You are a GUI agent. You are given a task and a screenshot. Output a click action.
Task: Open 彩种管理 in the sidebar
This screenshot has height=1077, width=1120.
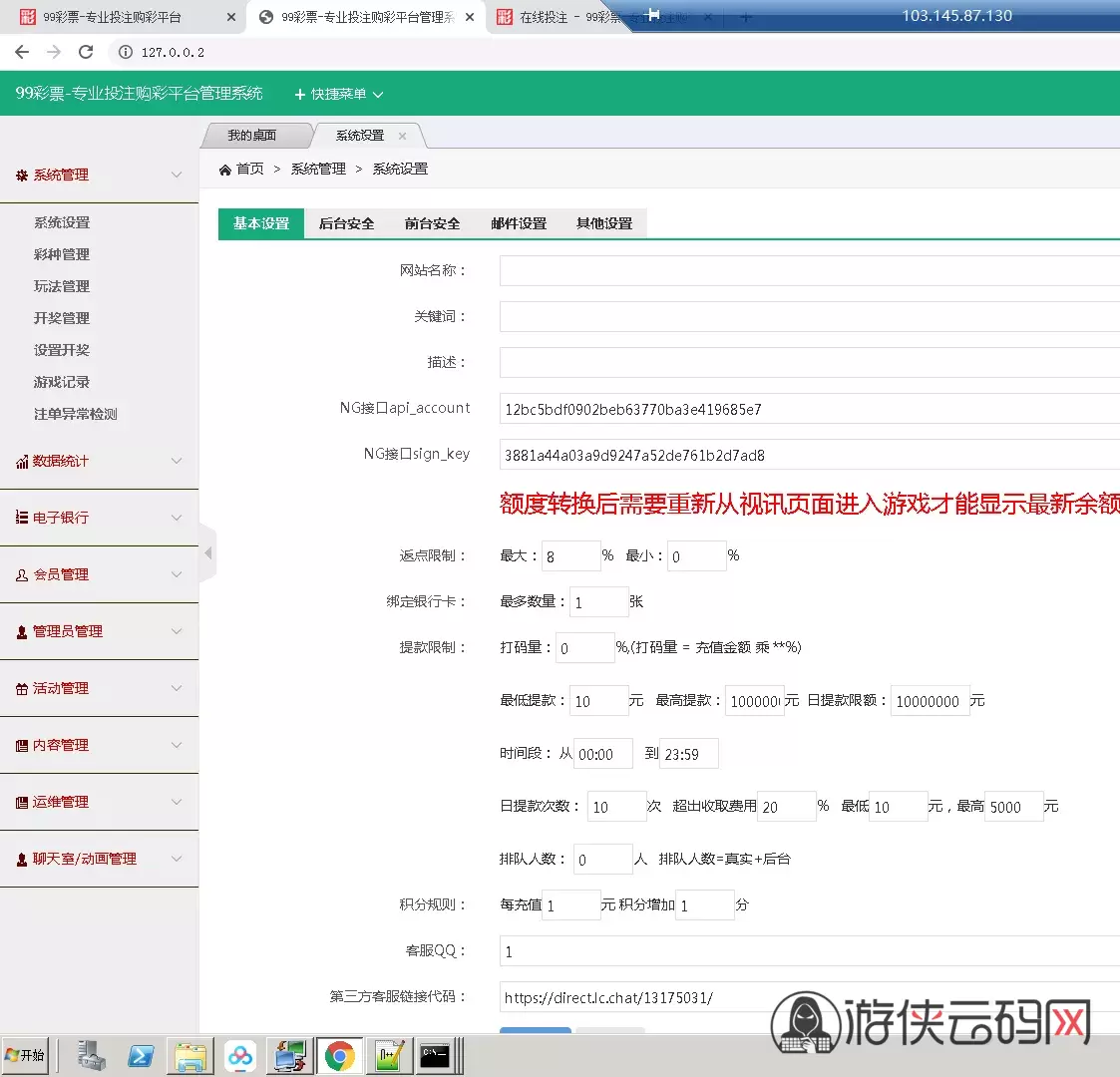click(62, 255)
